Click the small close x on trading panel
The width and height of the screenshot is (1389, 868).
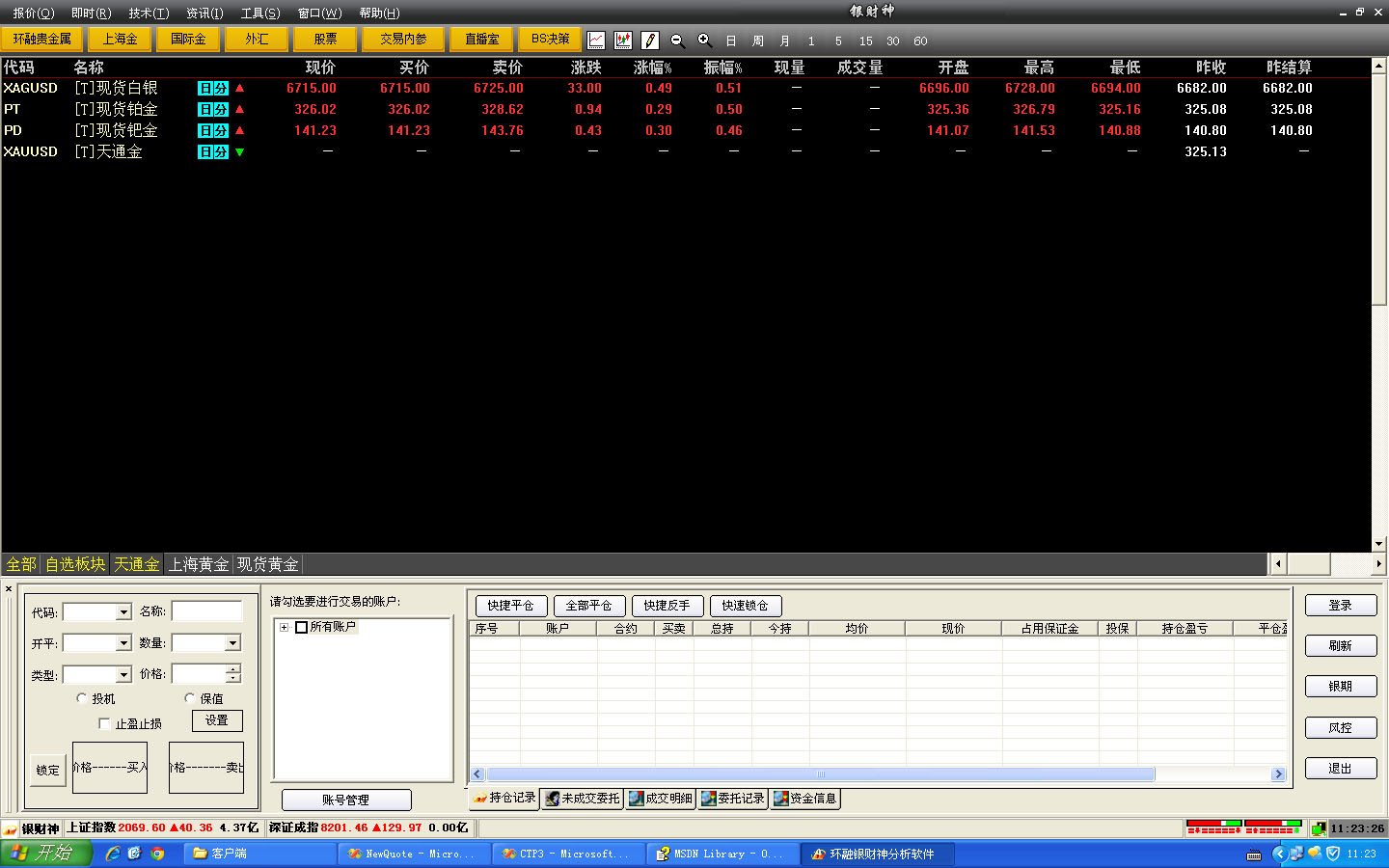(x=9, y=588)
